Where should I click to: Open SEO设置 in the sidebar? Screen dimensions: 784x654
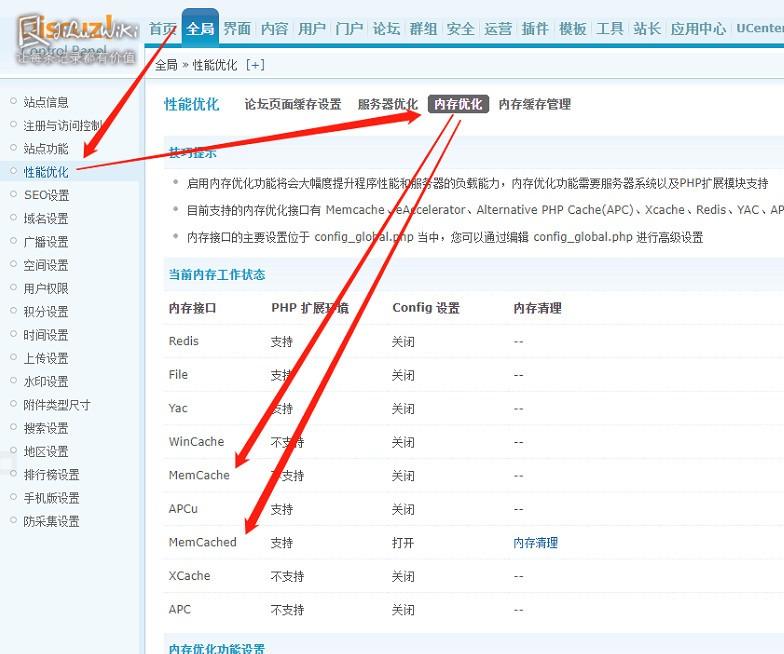pyautogui.click(x=46, y=195)
